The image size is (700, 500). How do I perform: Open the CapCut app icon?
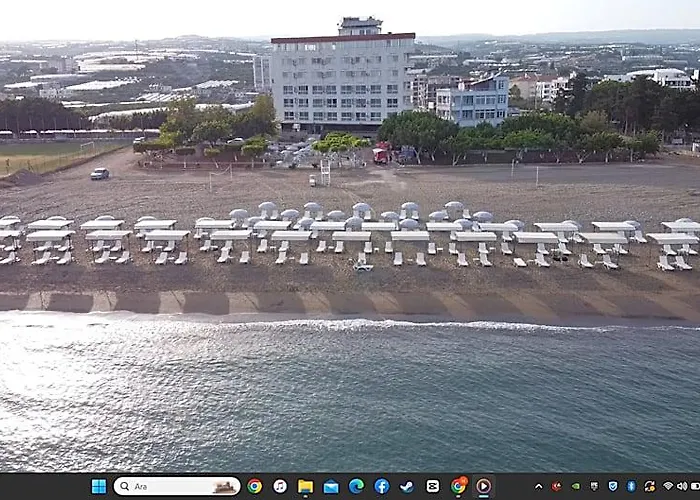(433, 486)
